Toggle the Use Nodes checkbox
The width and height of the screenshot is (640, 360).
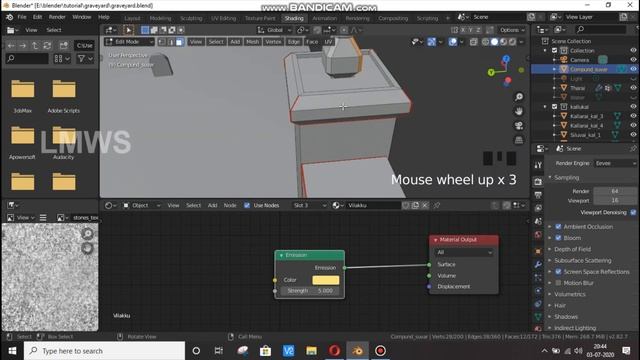(247, 205)
